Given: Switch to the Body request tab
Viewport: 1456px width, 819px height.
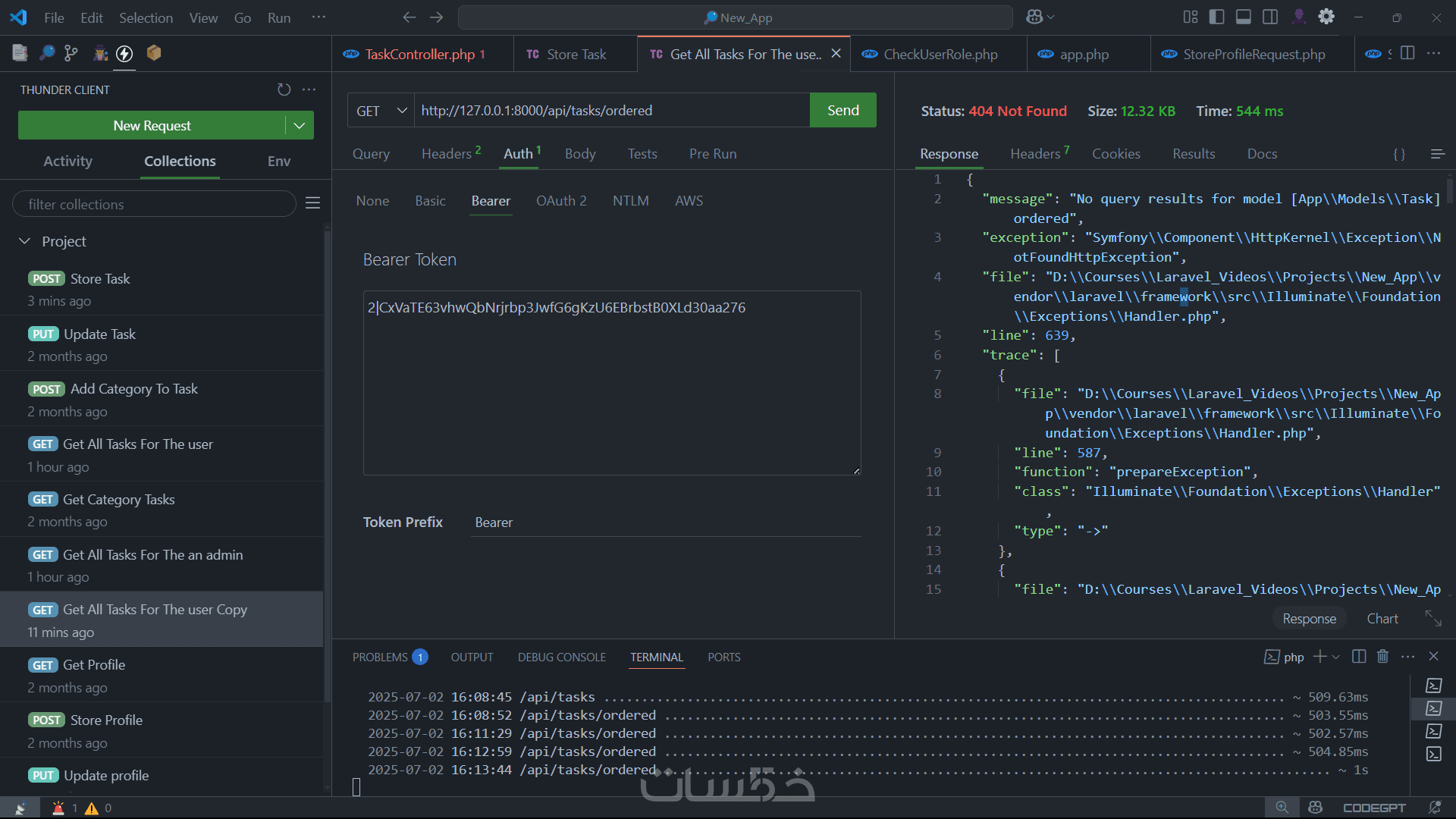Looking at the screenshot, I should [x=580, y=154].
